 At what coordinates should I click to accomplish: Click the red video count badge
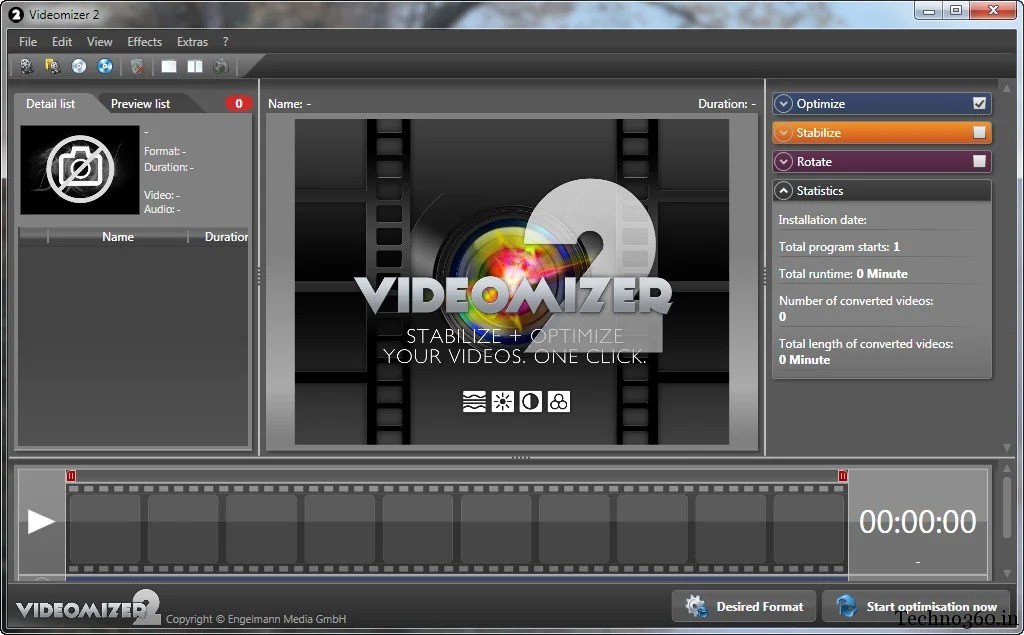[x=238, y=103]
